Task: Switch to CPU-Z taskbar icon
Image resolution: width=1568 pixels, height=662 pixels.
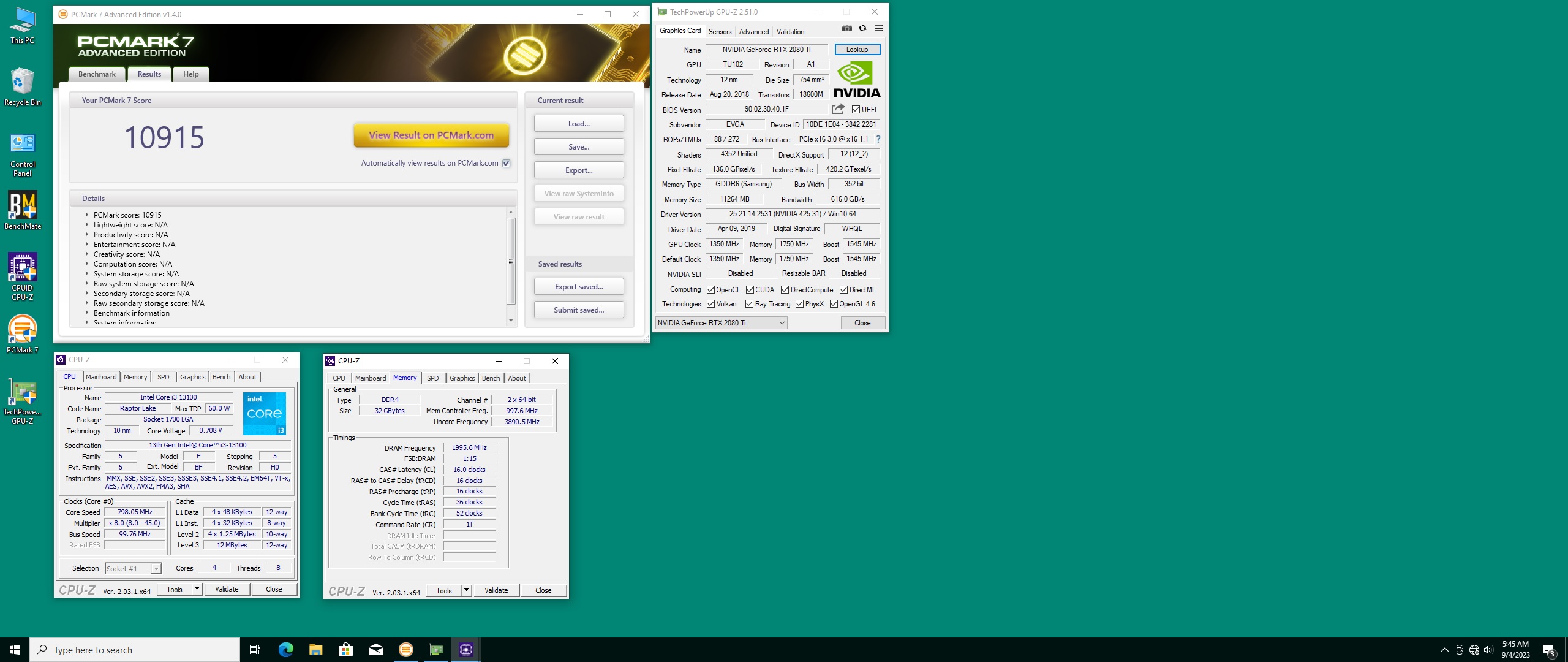Action: coord(466,650)
